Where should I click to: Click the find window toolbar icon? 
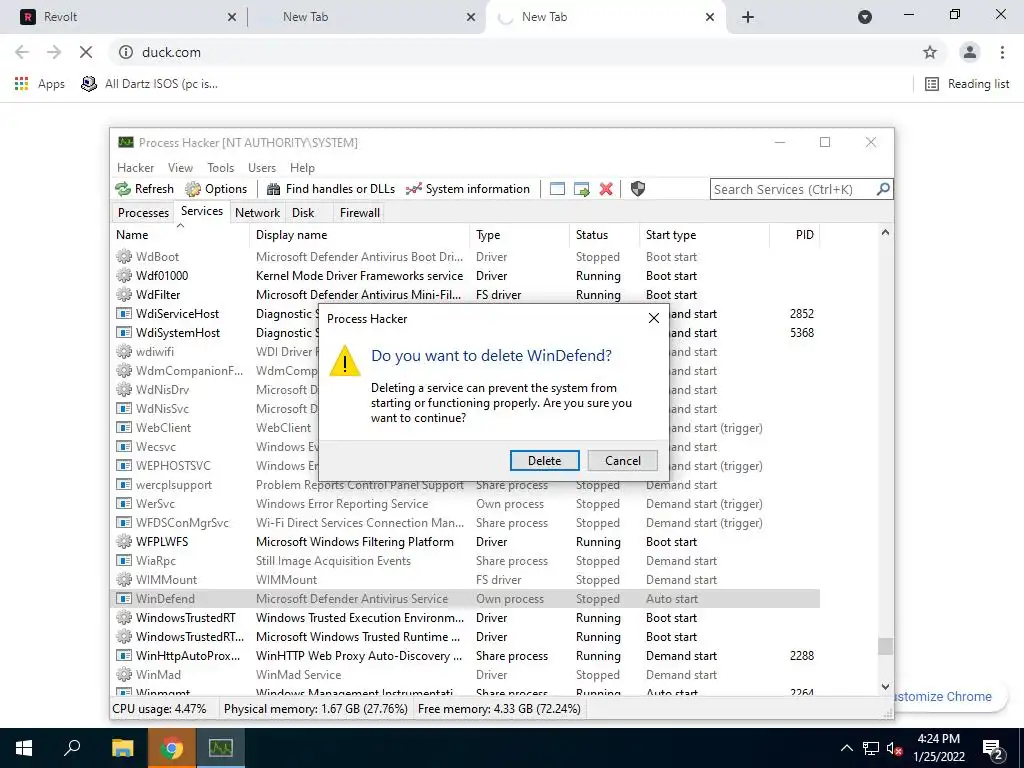tap(557, 189)
